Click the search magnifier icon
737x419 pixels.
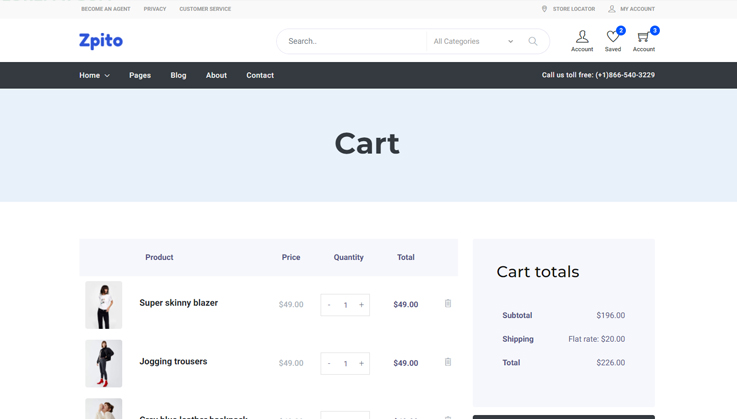click(x=533, y=41)
